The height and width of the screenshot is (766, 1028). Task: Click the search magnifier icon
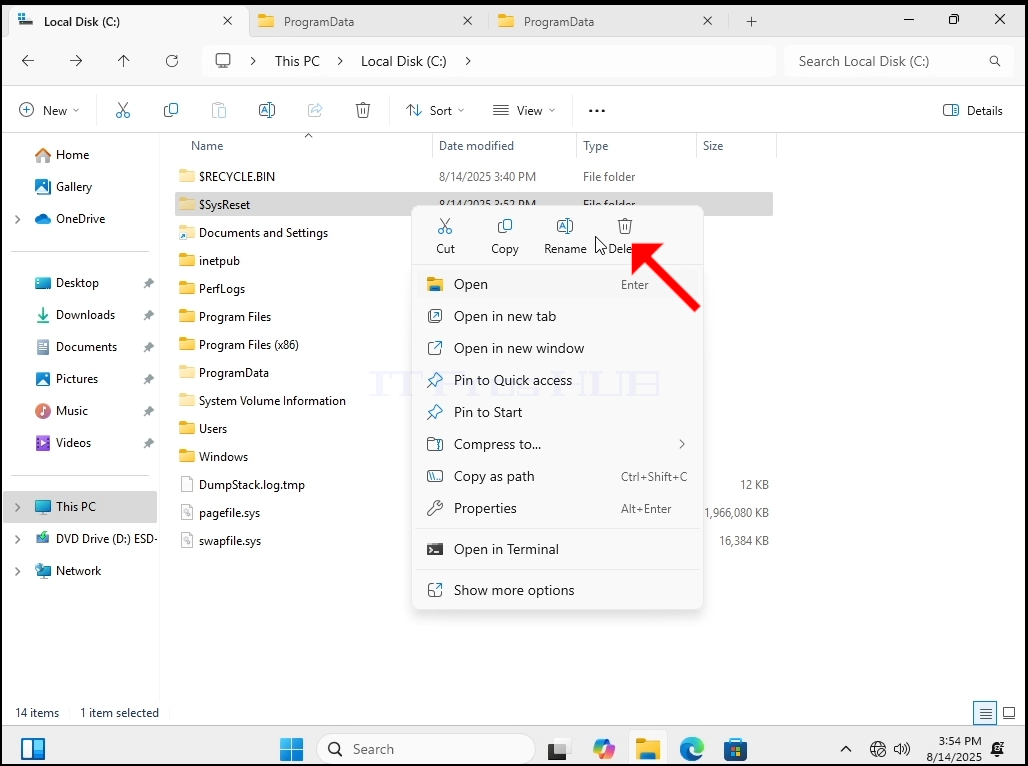[995, 61]
